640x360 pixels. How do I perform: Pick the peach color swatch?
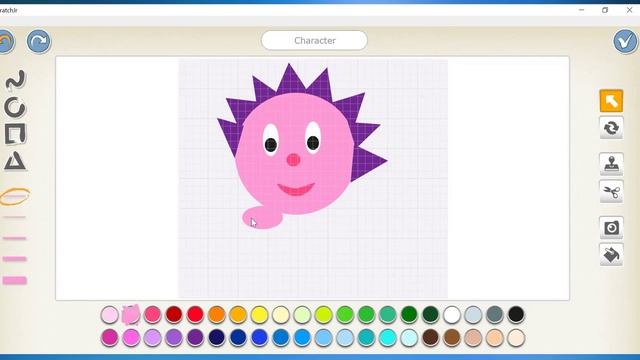point(495,338)
